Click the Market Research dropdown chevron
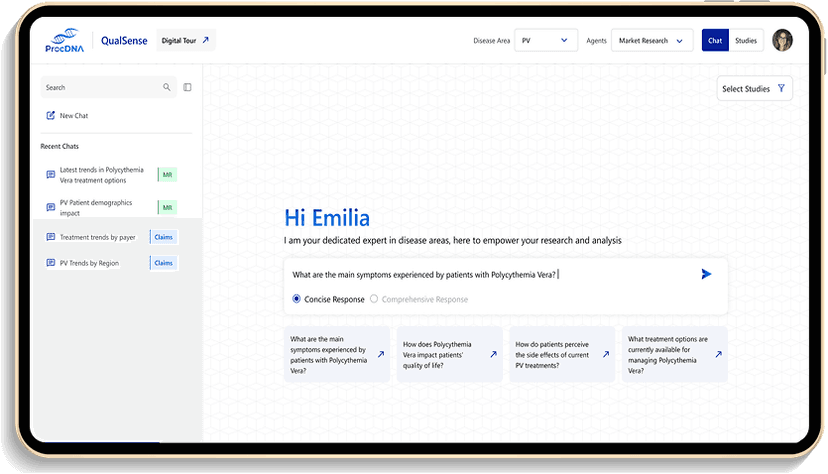This screenshot has width=828, height=474. (680, 41)
